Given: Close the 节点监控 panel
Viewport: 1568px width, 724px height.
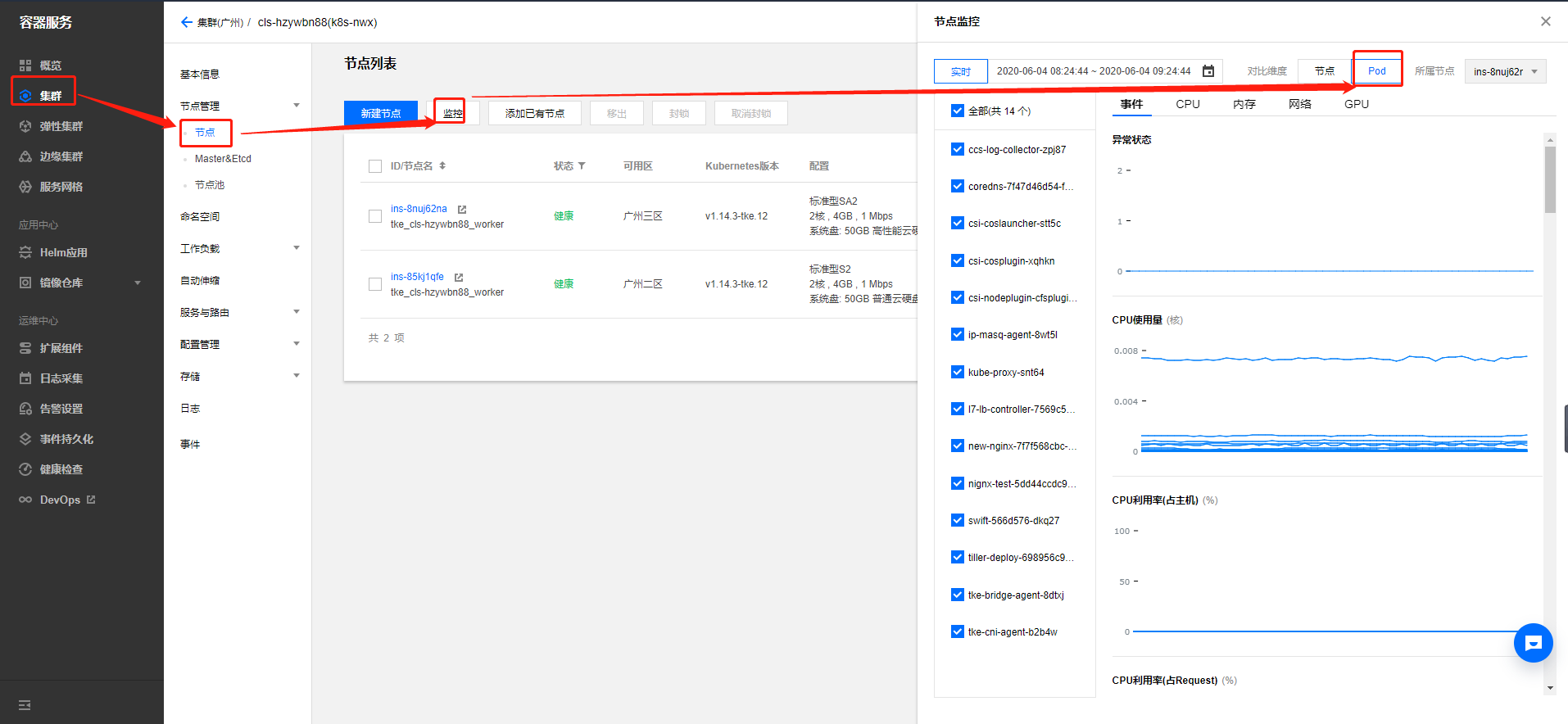Looking at the screenshot, I should (1546, 21).
